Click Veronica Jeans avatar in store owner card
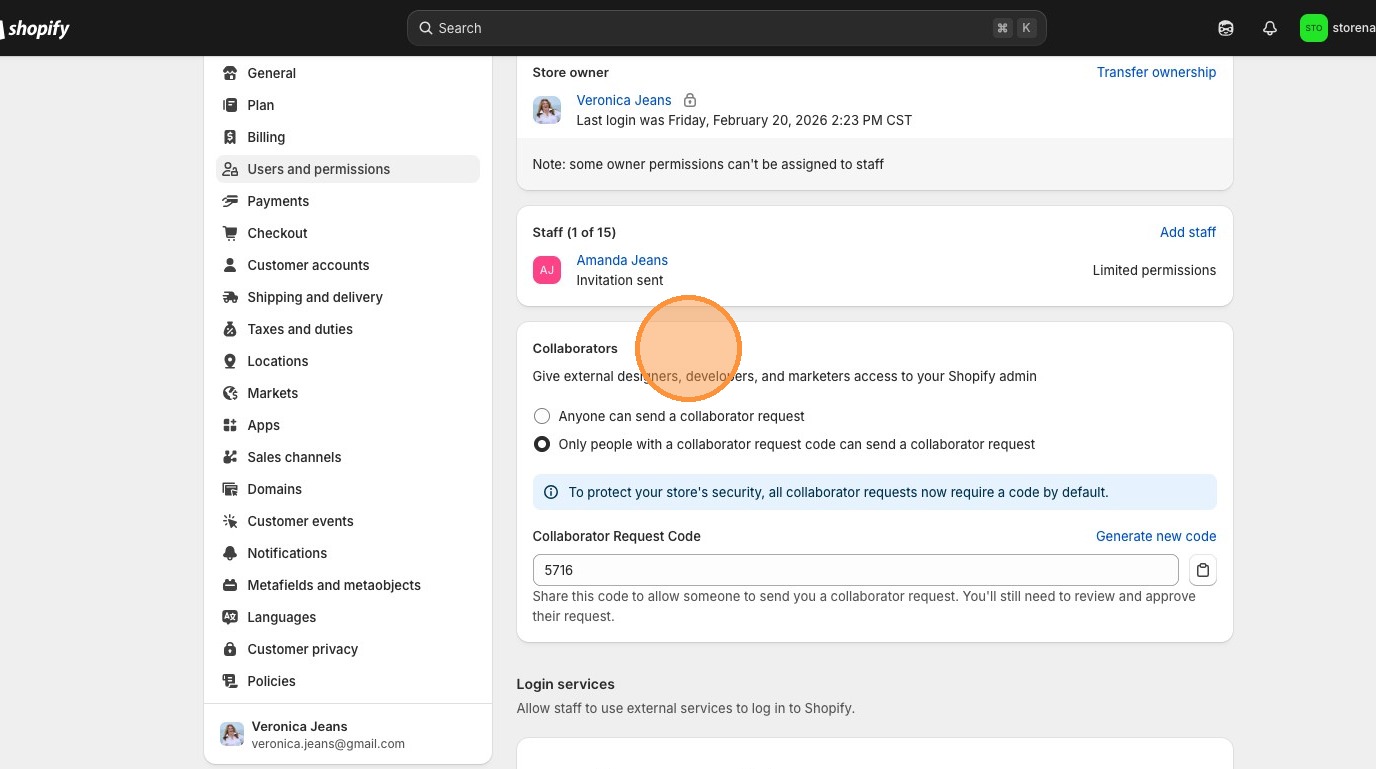Screen dimensions: 1376x769 [x=547, y=110]
